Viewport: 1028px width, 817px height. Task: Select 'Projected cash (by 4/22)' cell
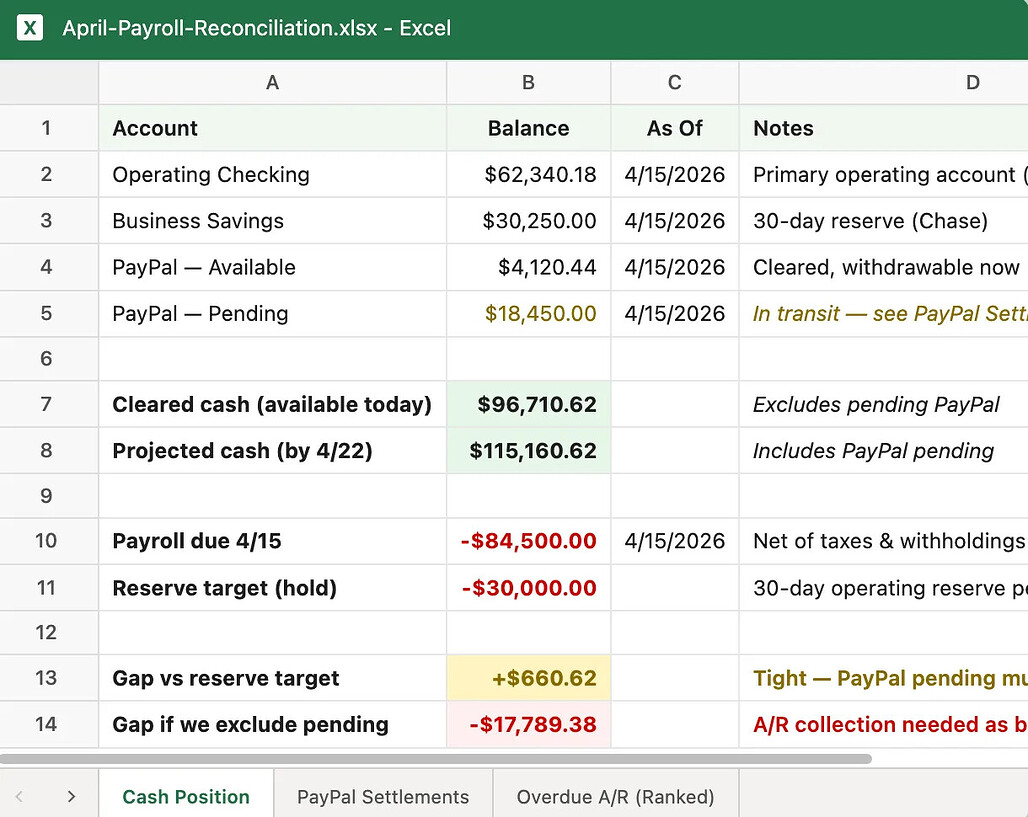273,450
